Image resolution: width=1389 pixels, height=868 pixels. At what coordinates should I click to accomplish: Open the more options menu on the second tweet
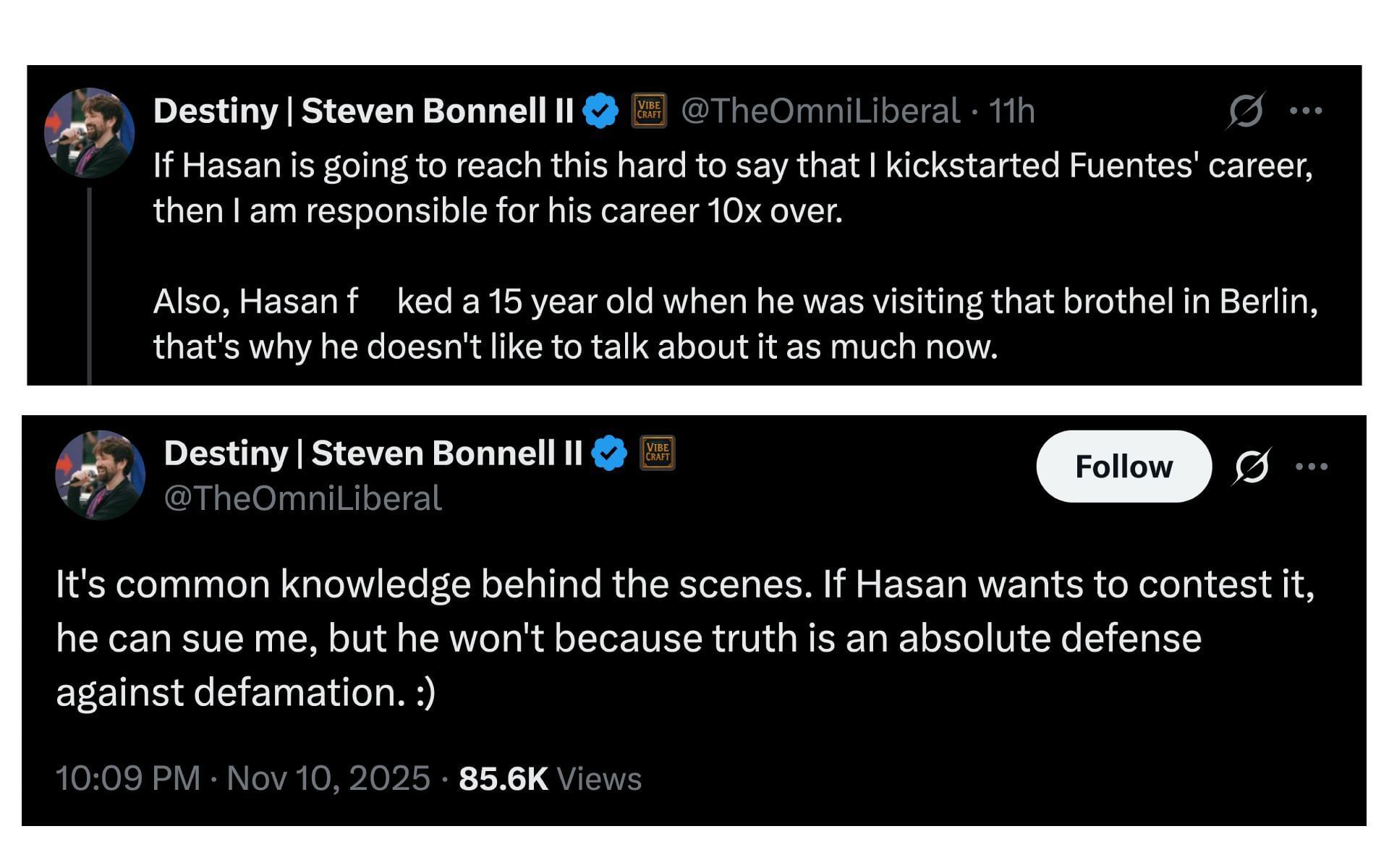coord(1311,467)
